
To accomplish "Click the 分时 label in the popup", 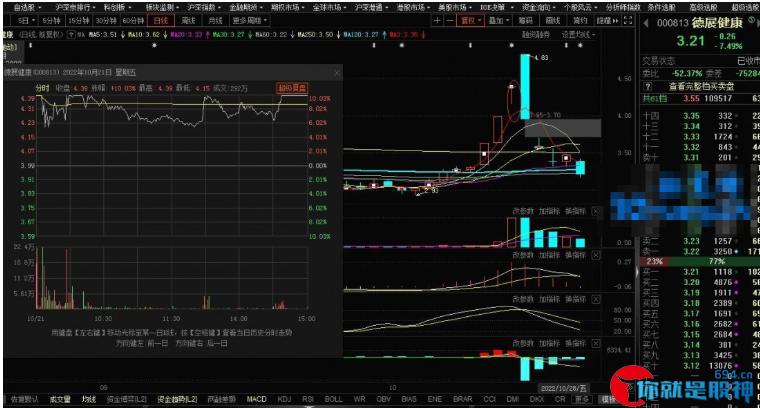I will 42,88.
